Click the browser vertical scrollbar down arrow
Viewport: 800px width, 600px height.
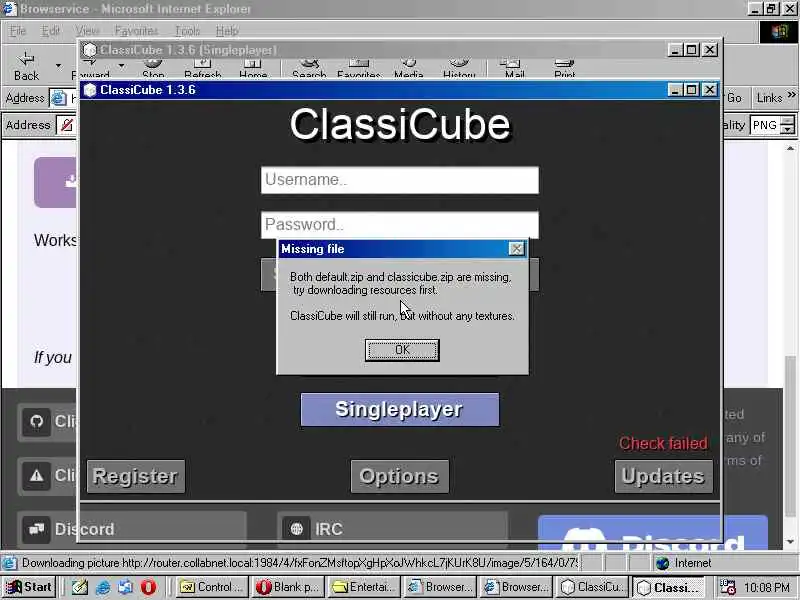[791, 542]
